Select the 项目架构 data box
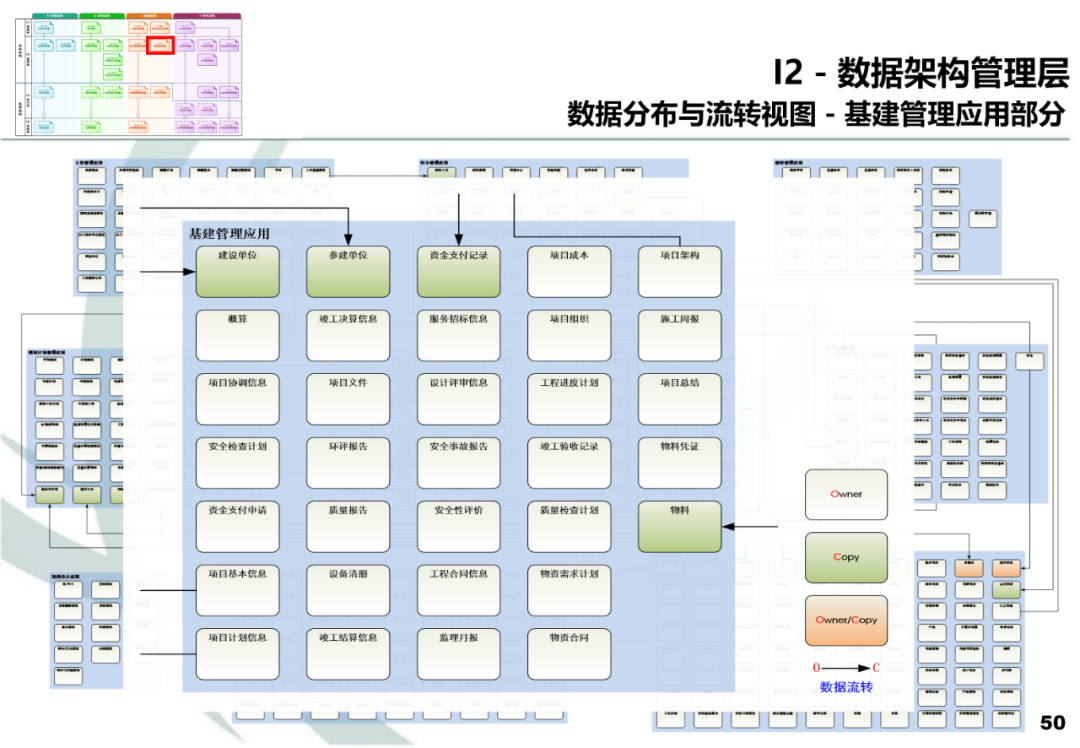Screen dimensions: 1080x748 pos(680,272)
